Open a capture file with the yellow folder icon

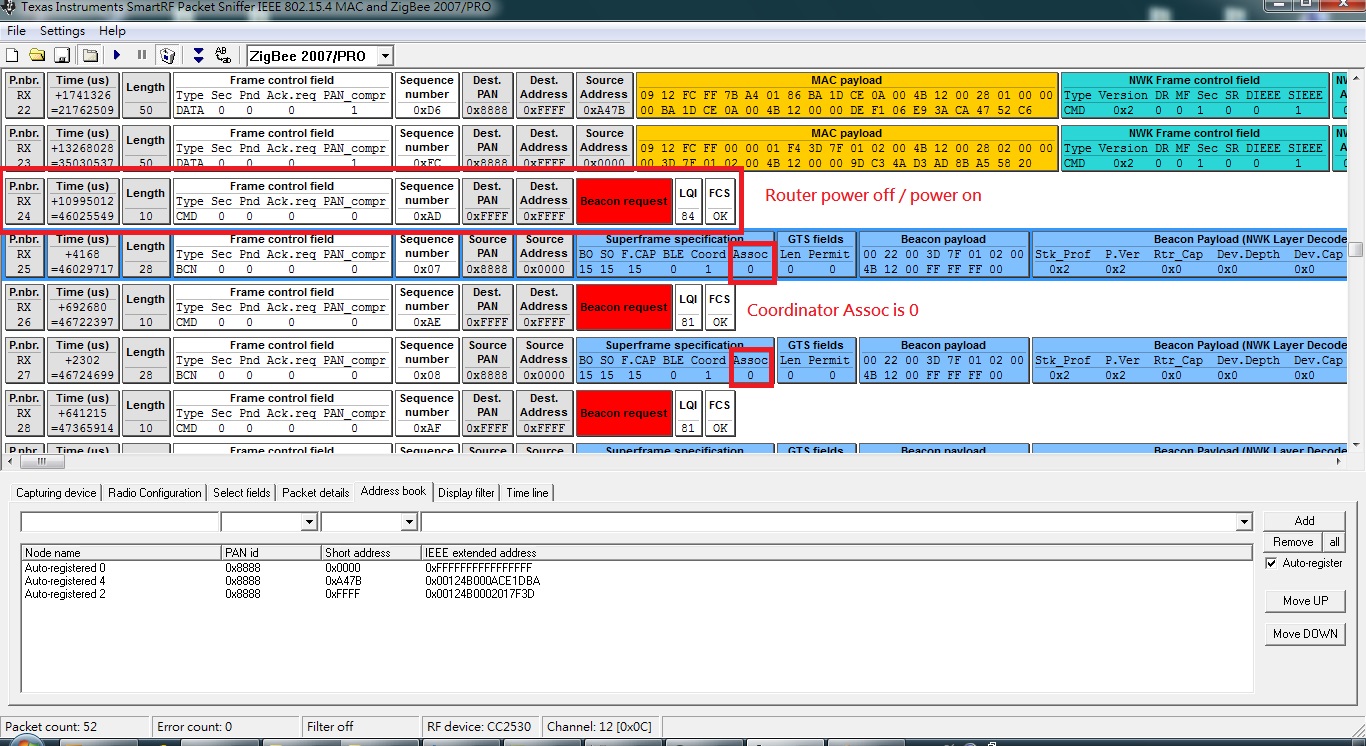point(37,56)
